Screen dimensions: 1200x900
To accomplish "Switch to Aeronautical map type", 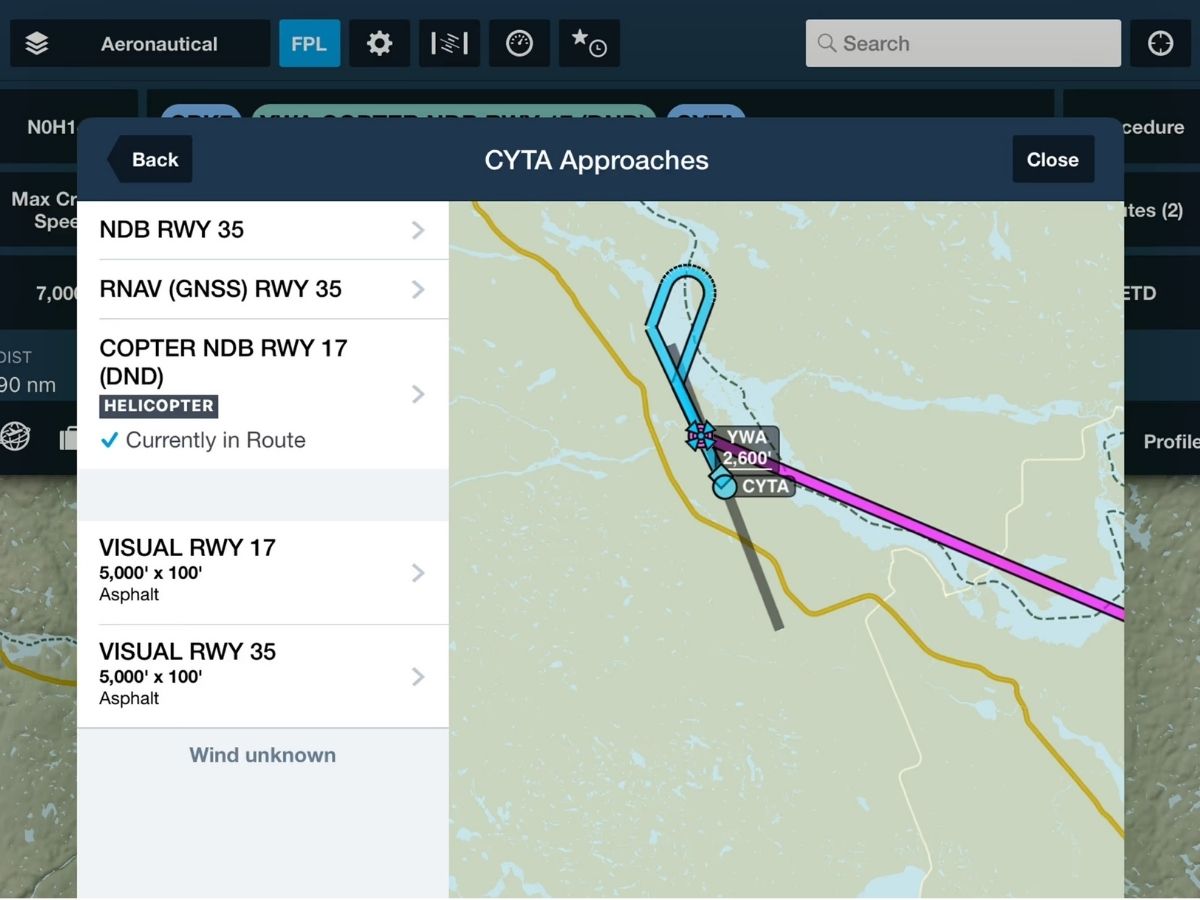I will pyautogui.click(x=159, y=44).
